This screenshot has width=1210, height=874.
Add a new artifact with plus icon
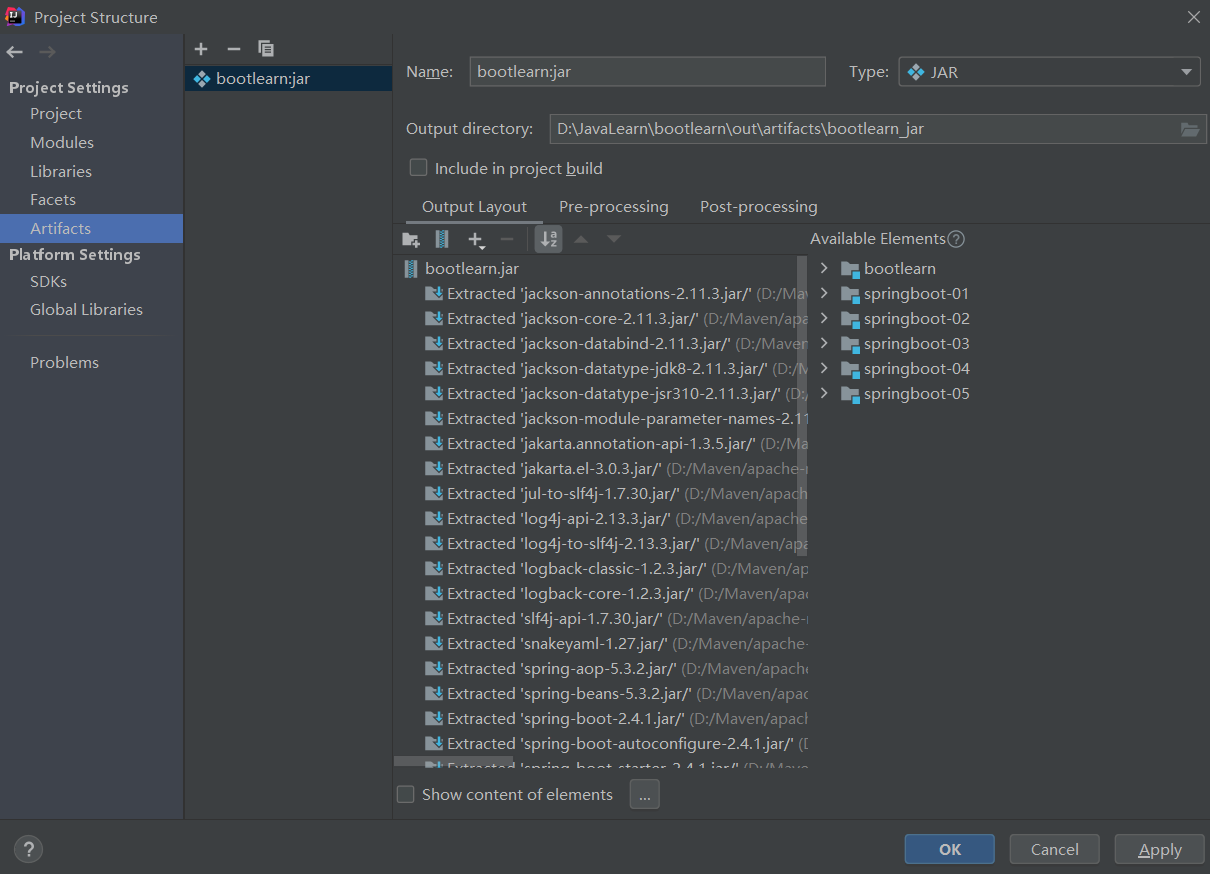201,49
